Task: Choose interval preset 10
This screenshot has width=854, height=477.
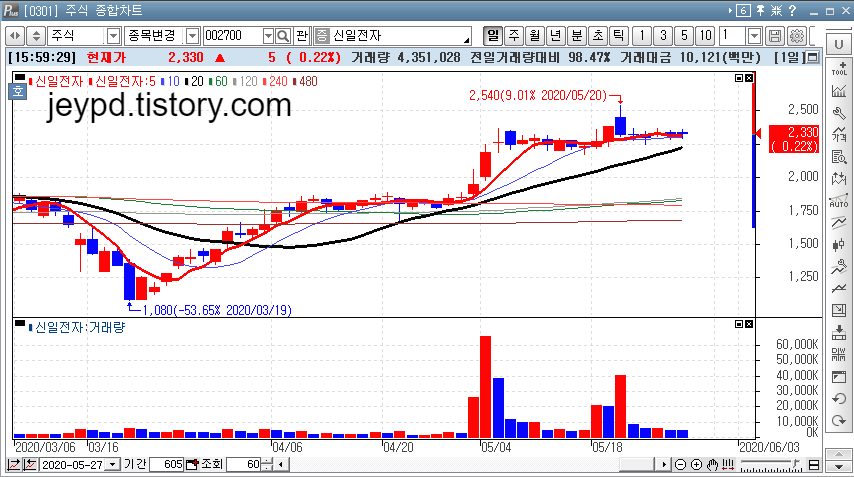Action: (705, 36)
